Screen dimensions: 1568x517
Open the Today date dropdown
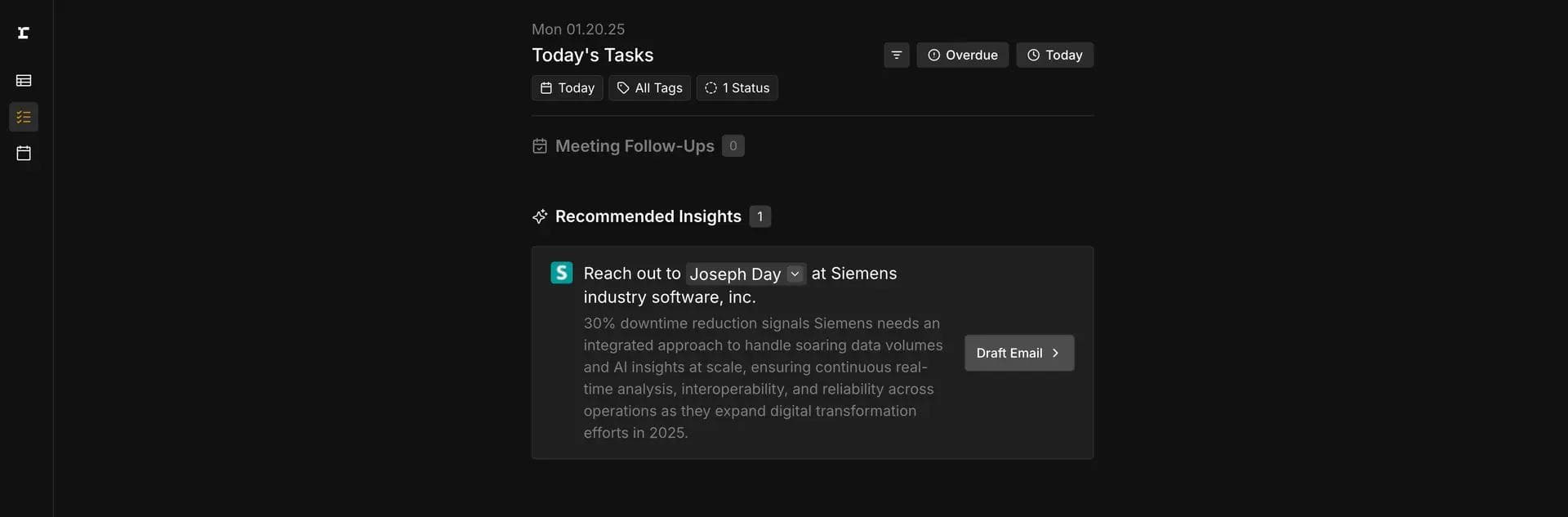pyautogui.click(x=567, y=88)
